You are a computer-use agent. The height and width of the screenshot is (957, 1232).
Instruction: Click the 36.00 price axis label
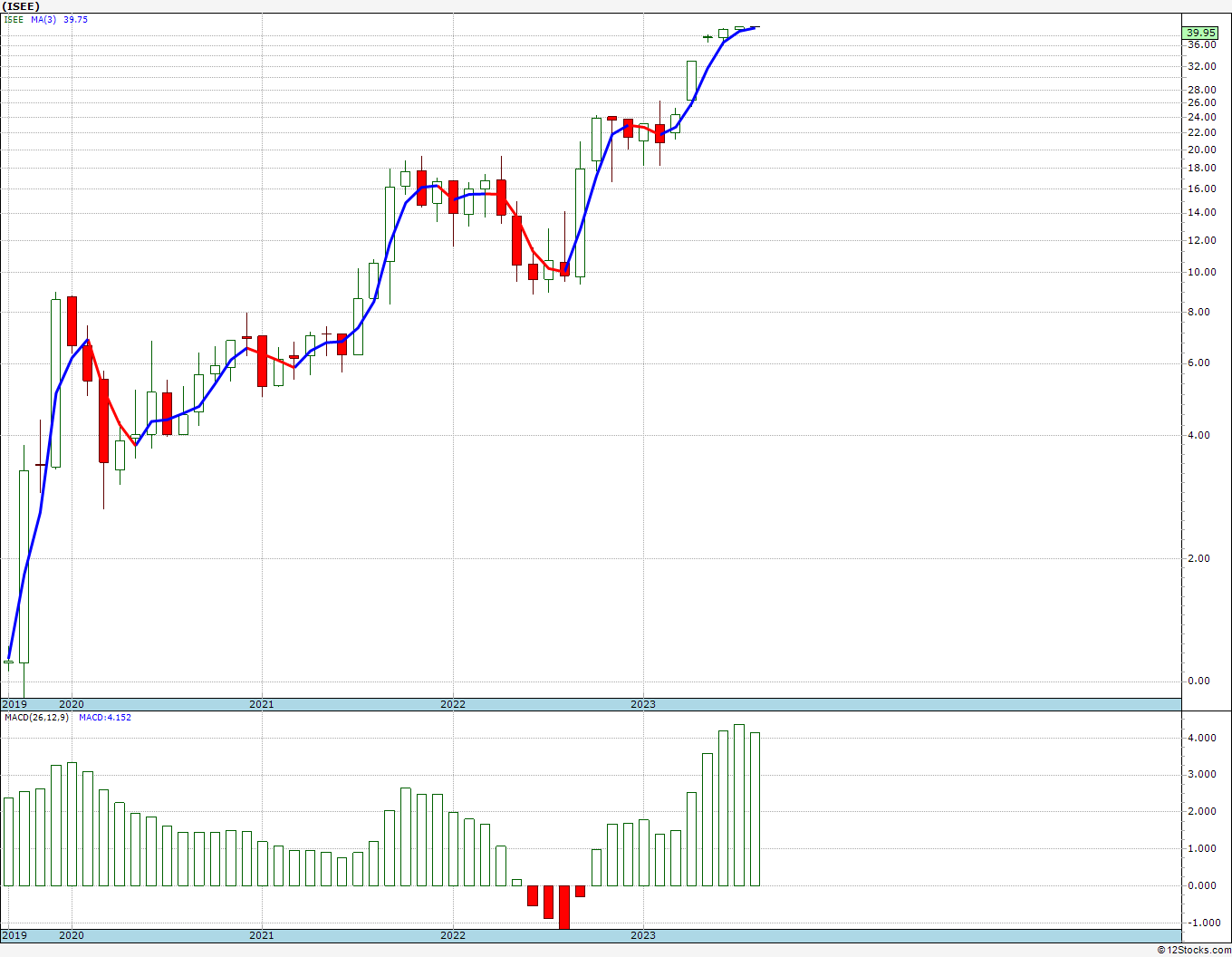pyautogui.click(x=1201, y=45)
